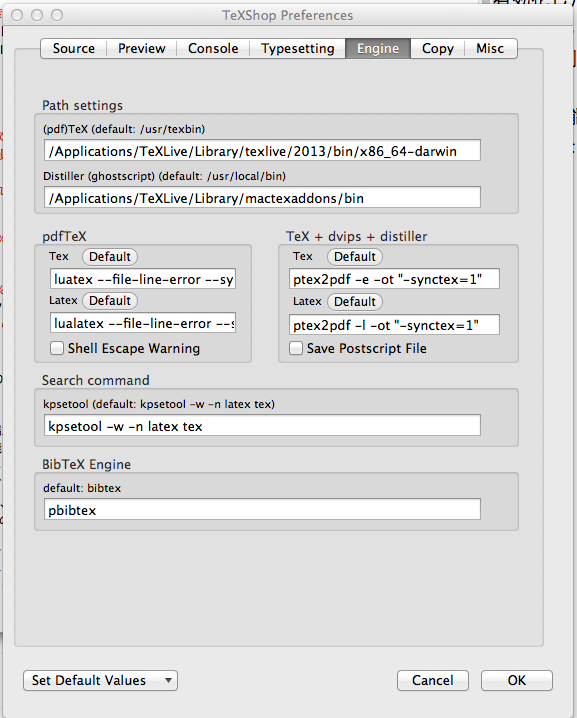
Task: Open the Copy tab
Action: click(x=438, y=49)
